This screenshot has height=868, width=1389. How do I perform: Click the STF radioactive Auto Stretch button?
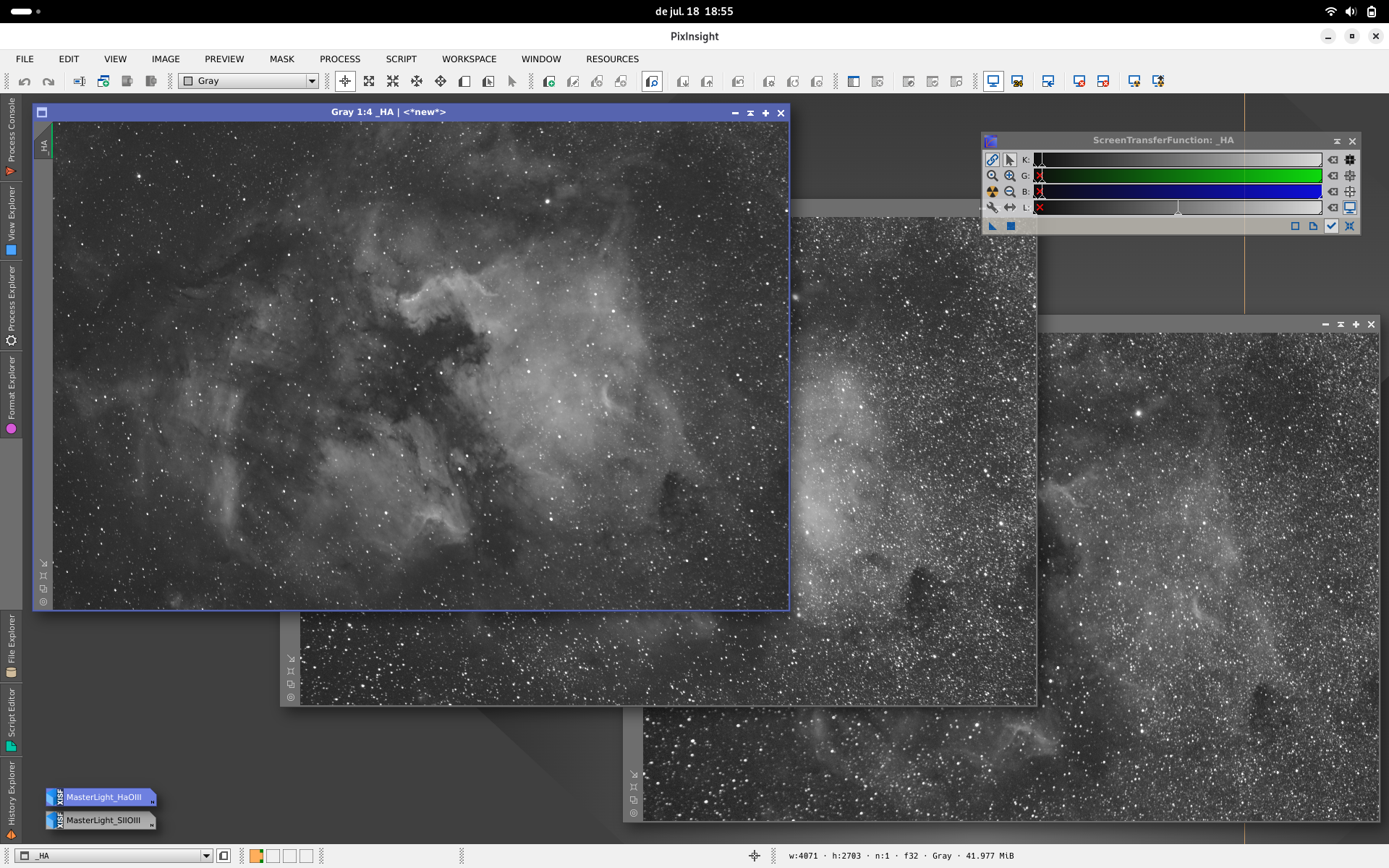tap(993, 192)
